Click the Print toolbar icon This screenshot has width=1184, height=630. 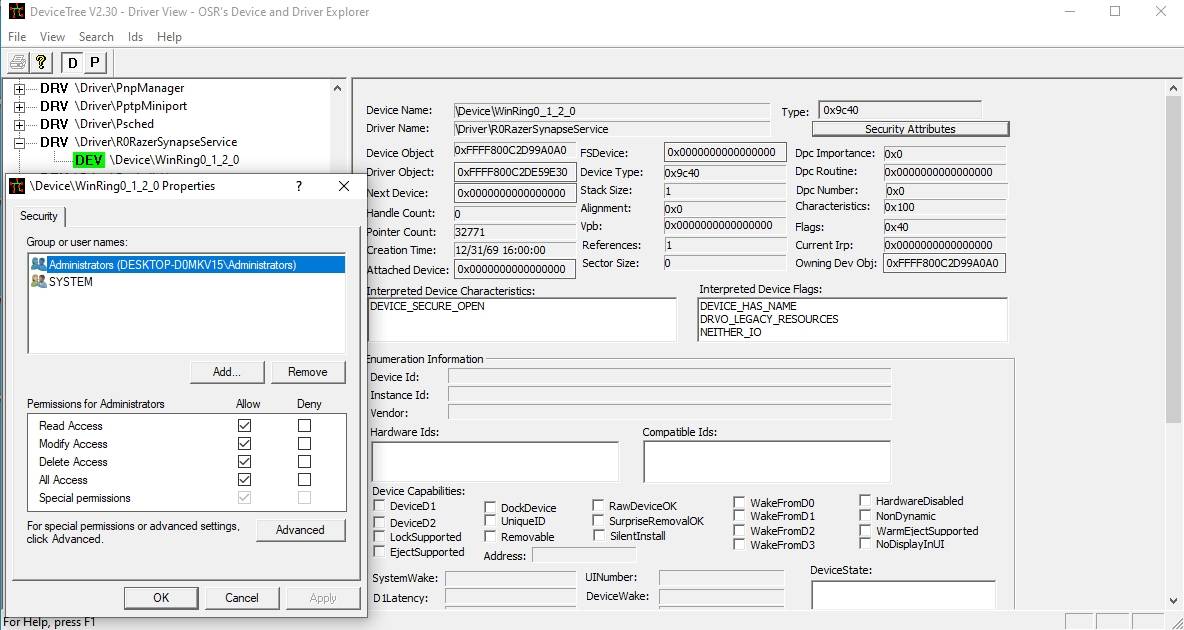tap(17, 62)
